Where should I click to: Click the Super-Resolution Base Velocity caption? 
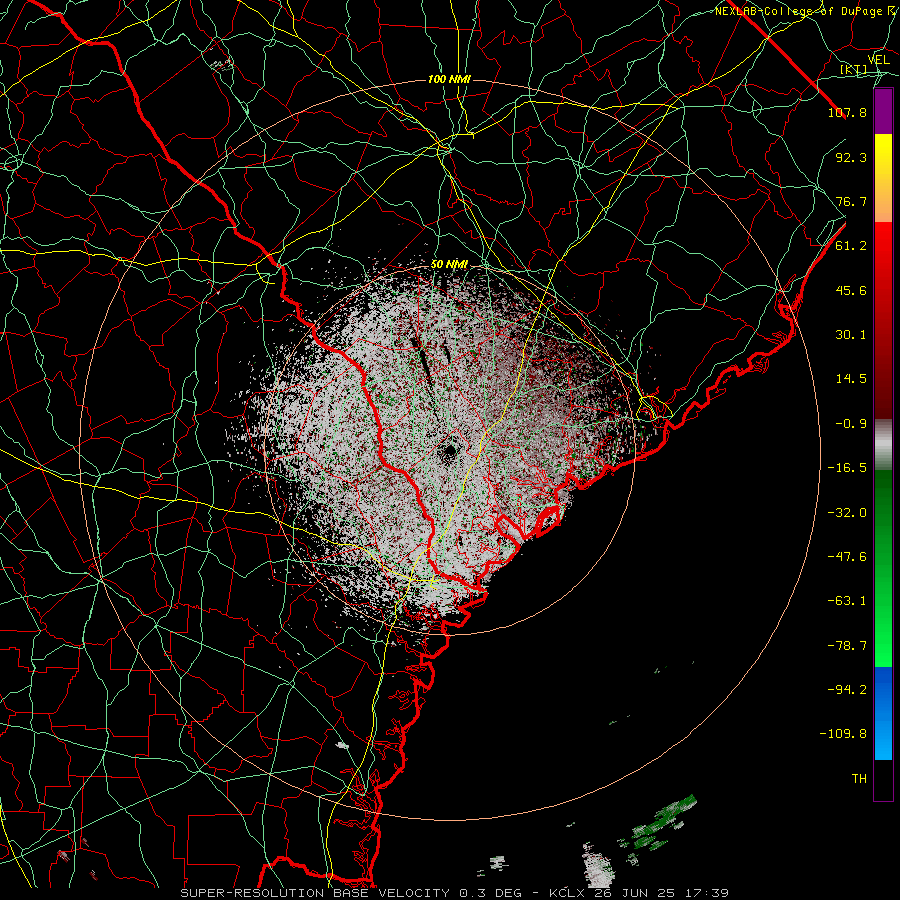(x=455, y=893)
